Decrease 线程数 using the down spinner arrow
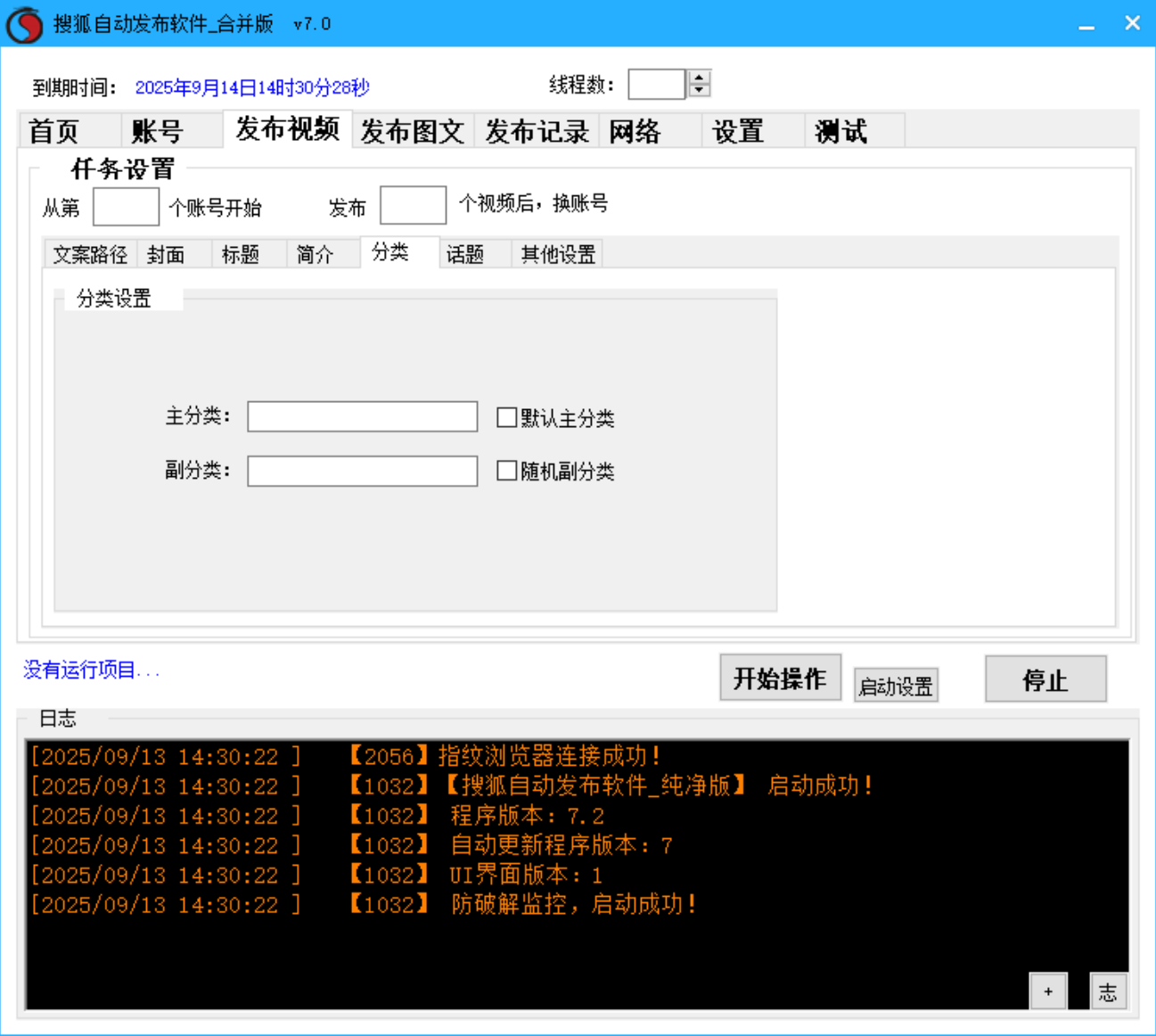1156x1036 pixels. (699, 89)
